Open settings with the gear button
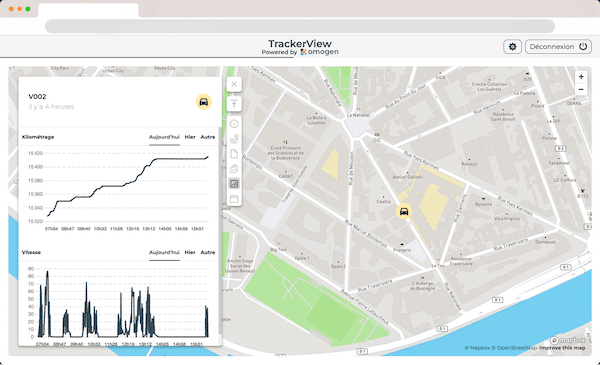Viewport: 600px width, 365px height. click(512, 47)
